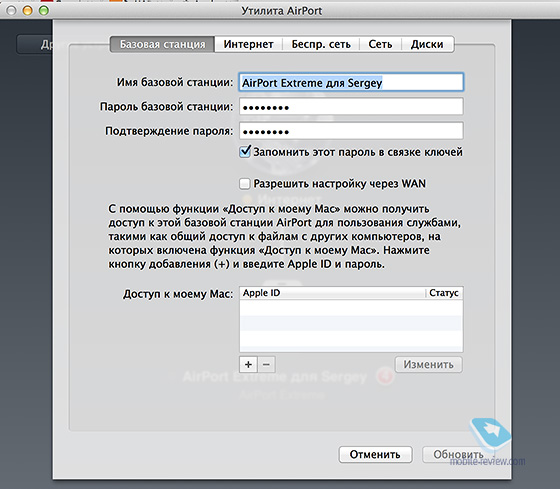Click the Статус column header
The width and height of the screenshot is (560, 489).
[x=444, y=293]
